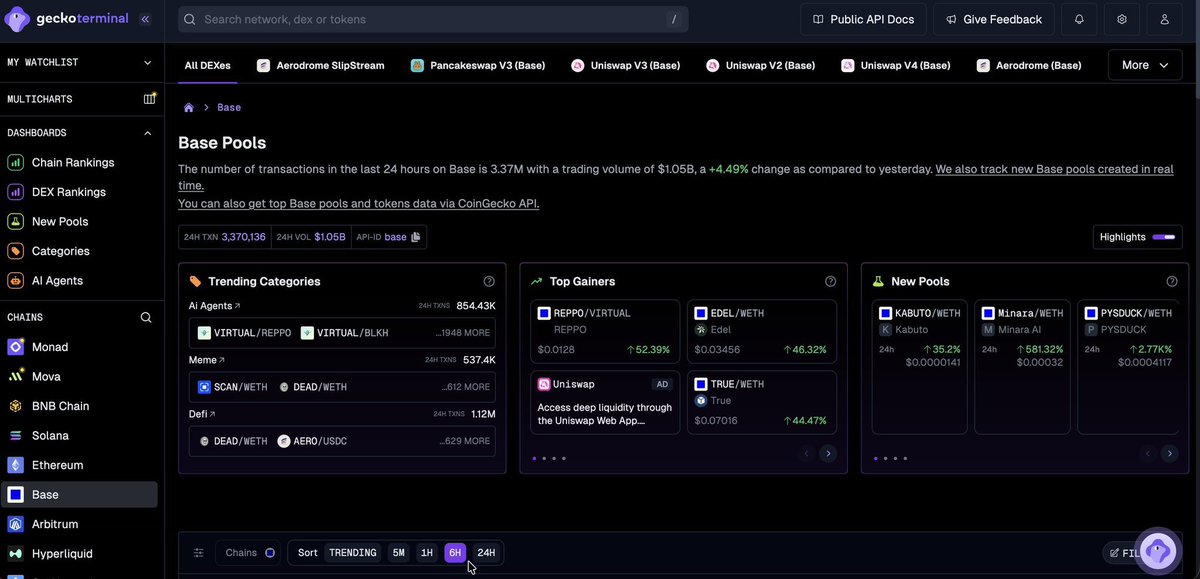The width and height of the screenshot is (1200, 579).
Task: Open Ai Agents category link
Action: point(214,306)
